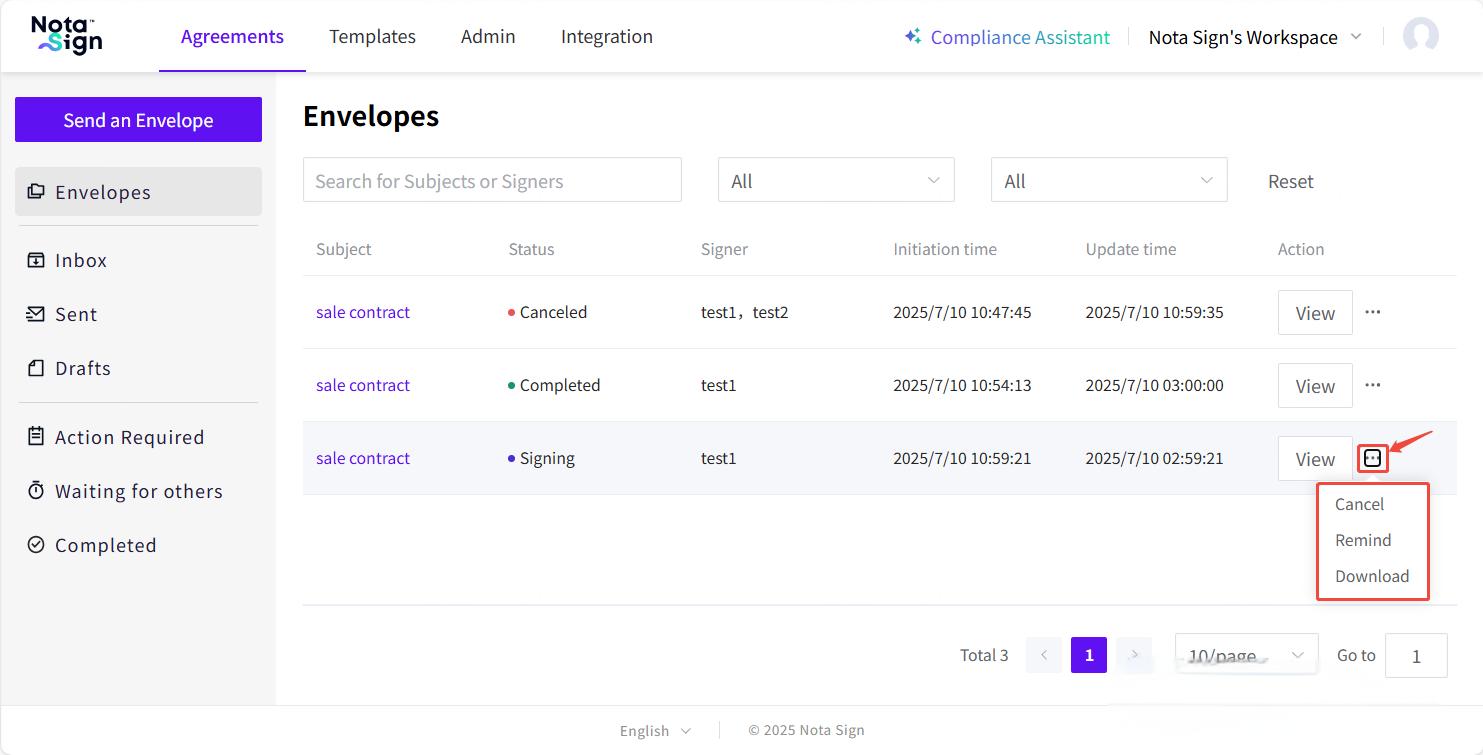The height and width of the screenshot is (755, 1483).
Task: Click Reset to clear the filters
Action: (x=1290, y=181)
